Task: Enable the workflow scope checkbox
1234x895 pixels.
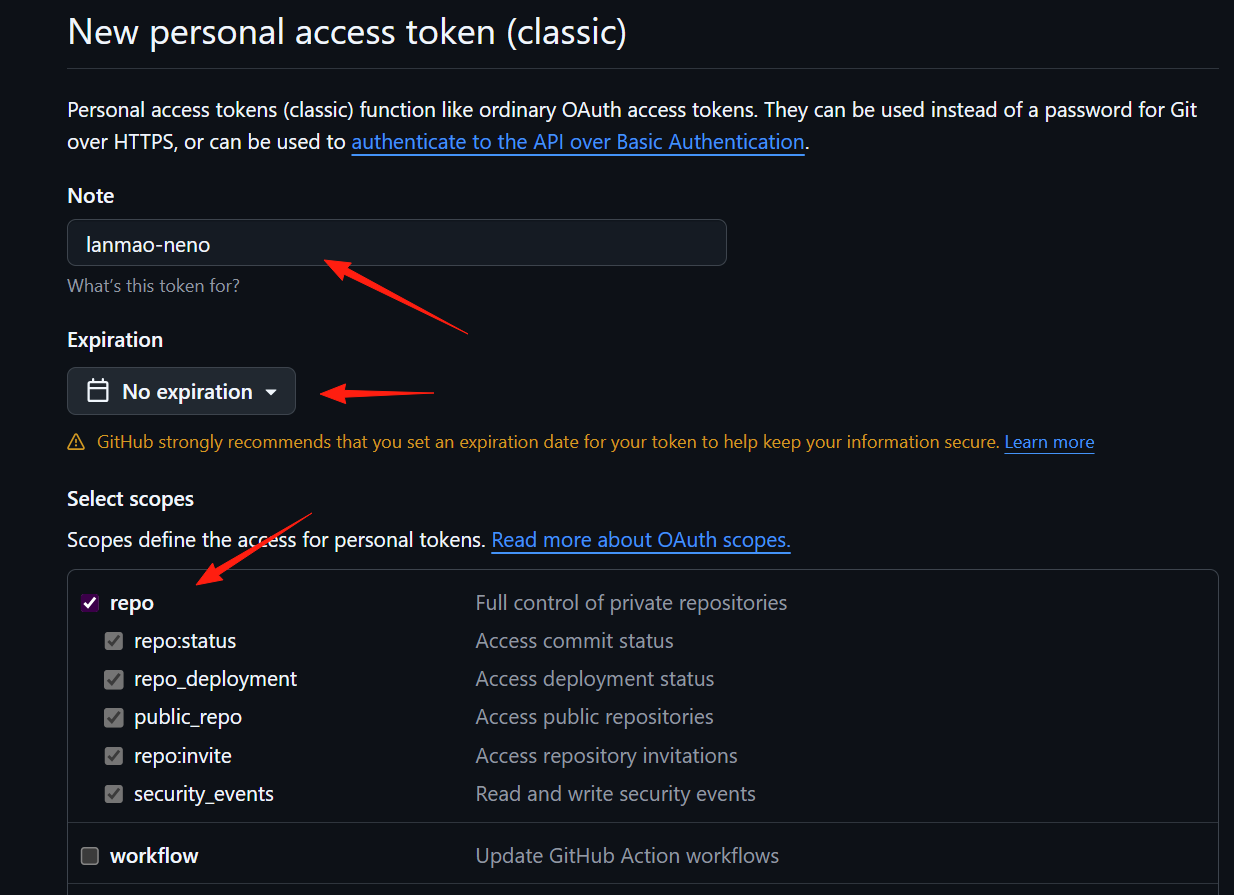Action: [x=90, y=856]
